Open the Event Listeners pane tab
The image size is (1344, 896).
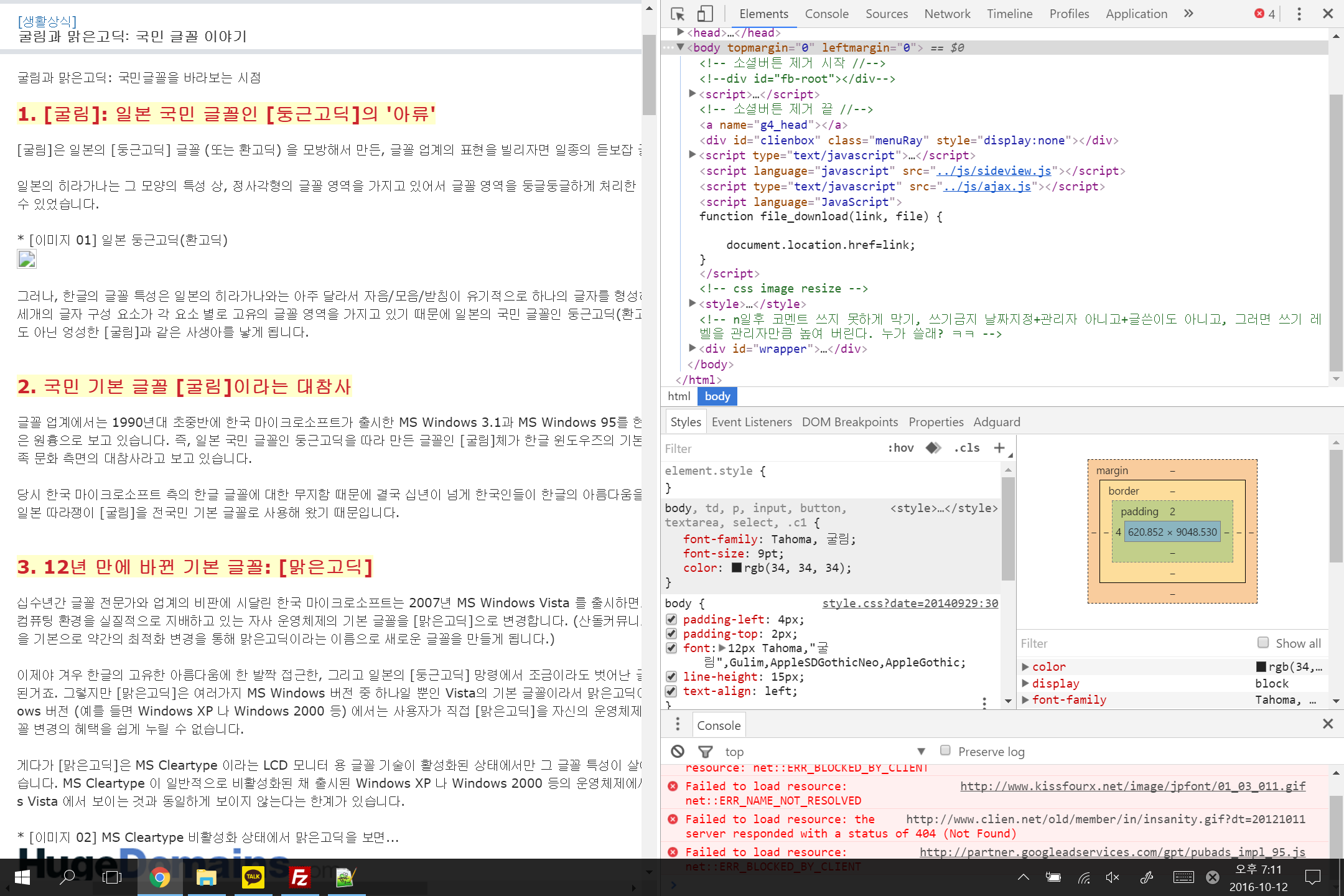(752, 422)
